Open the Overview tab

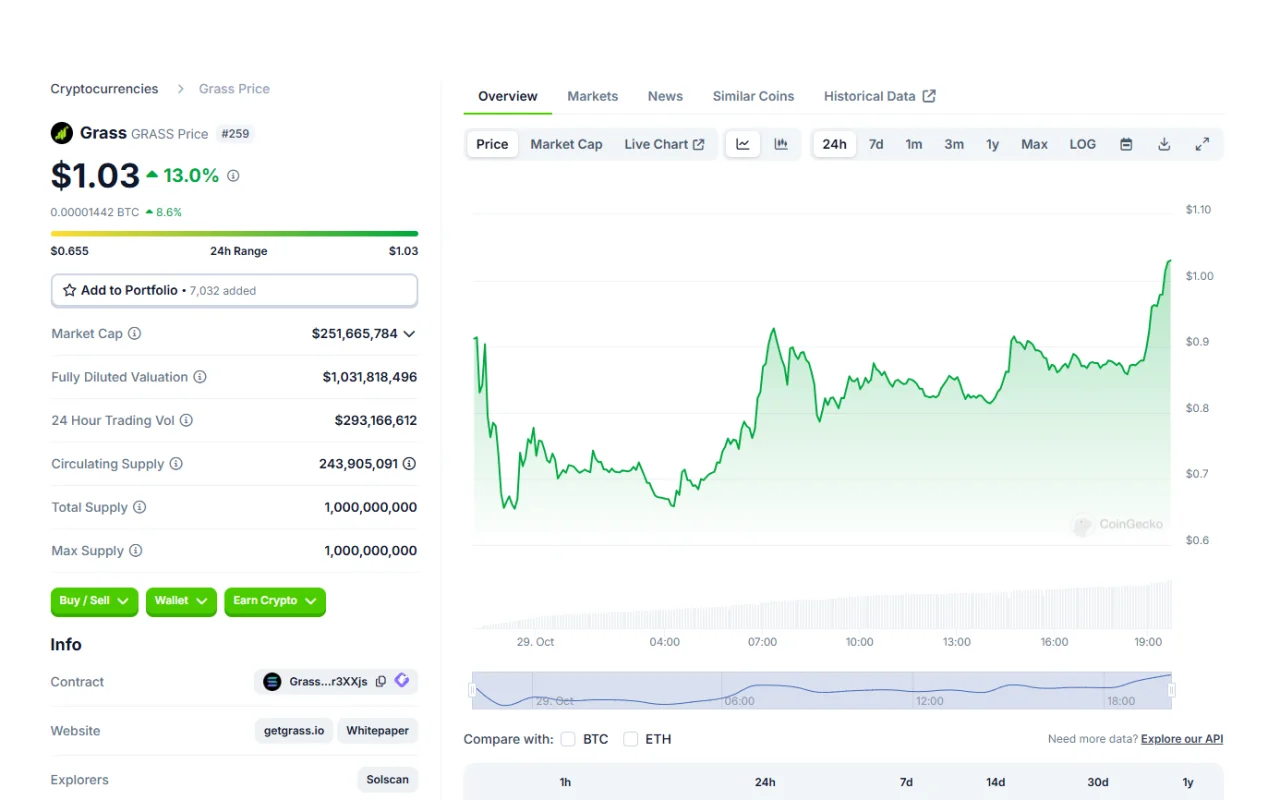coord(508,96)
